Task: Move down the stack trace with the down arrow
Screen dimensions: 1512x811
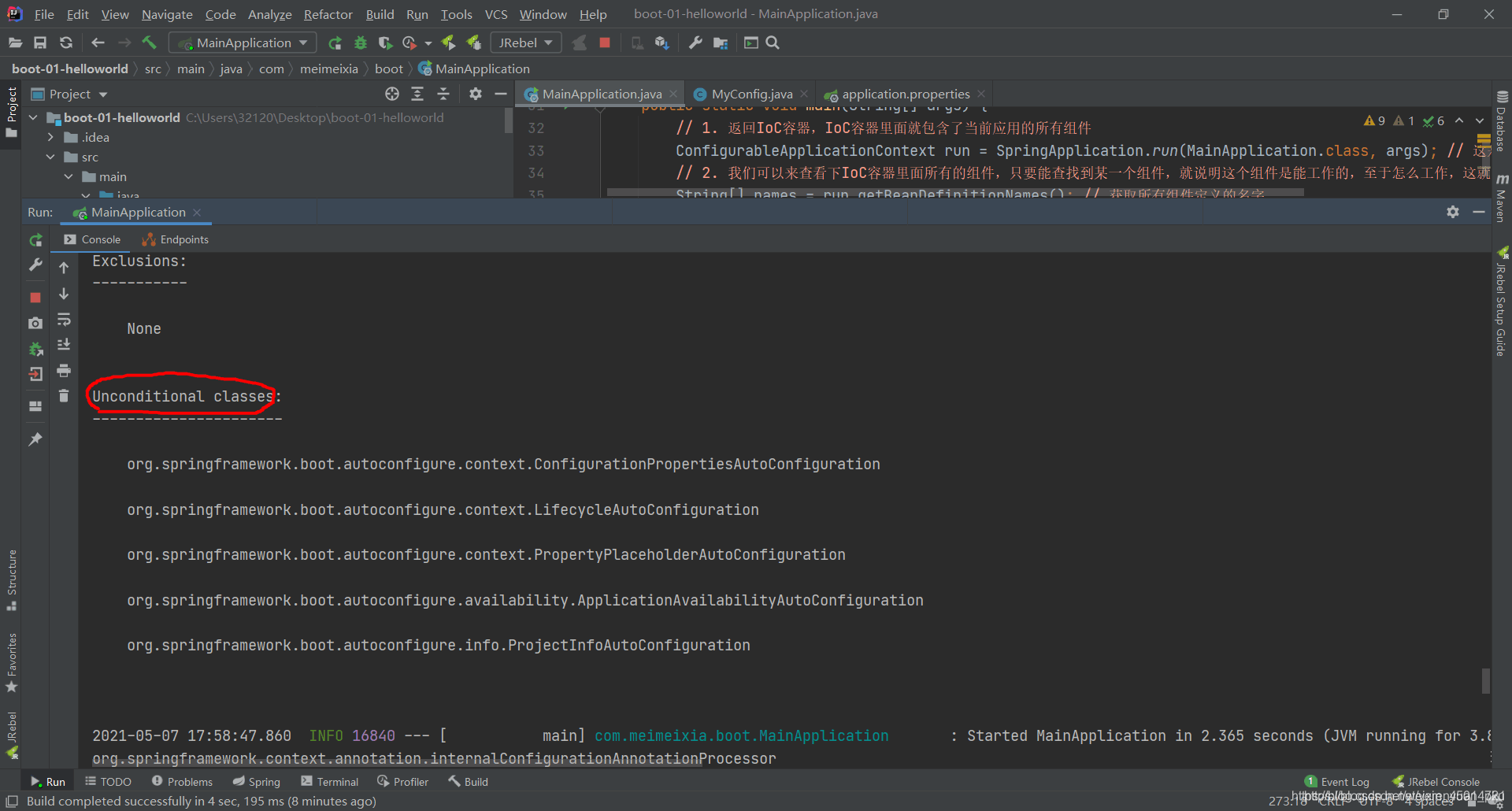Action: click(64, 294)
